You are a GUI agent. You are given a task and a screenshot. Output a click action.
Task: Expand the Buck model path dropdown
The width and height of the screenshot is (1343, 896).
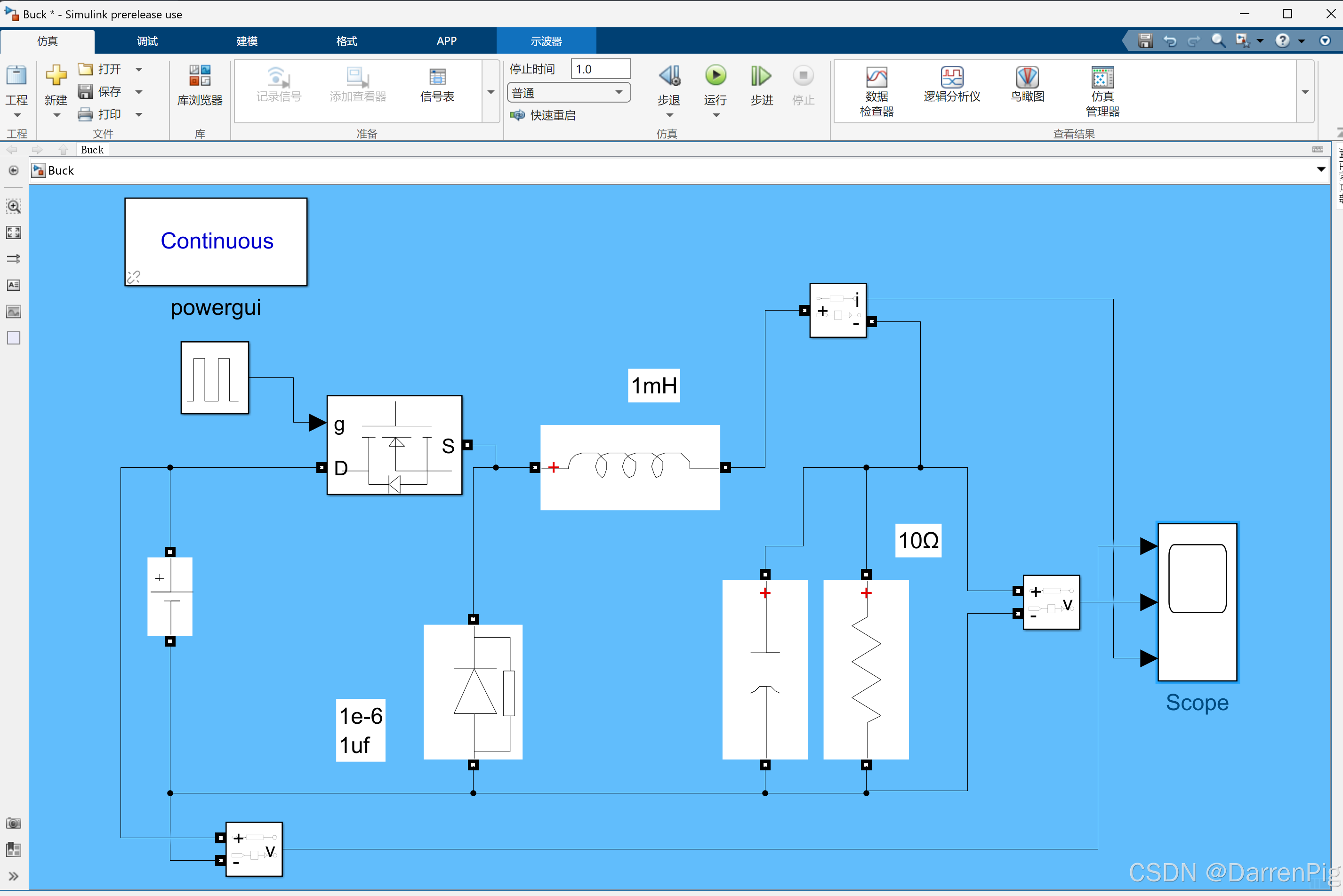(x=1321, y=170)
